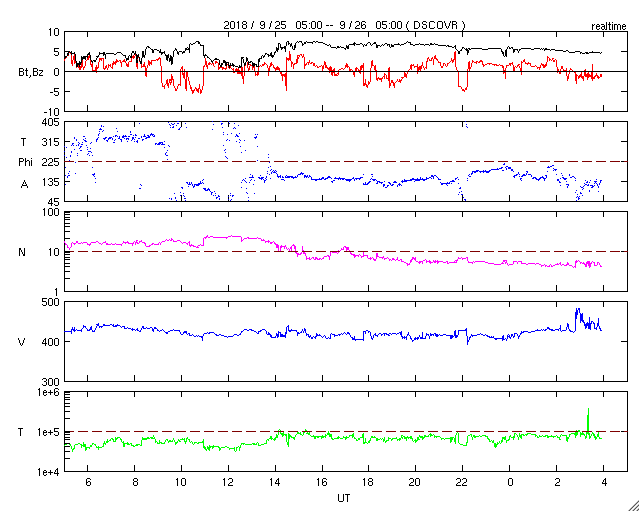Select the "V" velocity panel label
Screen dimensions: 640x512
(22, 342)
